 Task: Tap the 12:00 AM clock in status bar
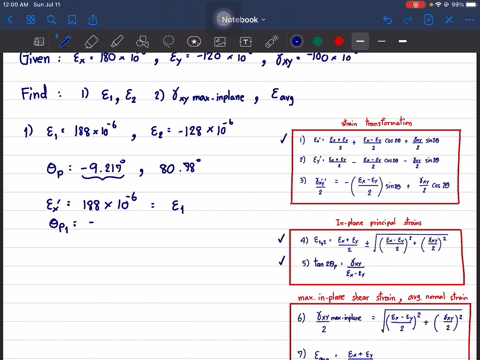coord(16,5)
